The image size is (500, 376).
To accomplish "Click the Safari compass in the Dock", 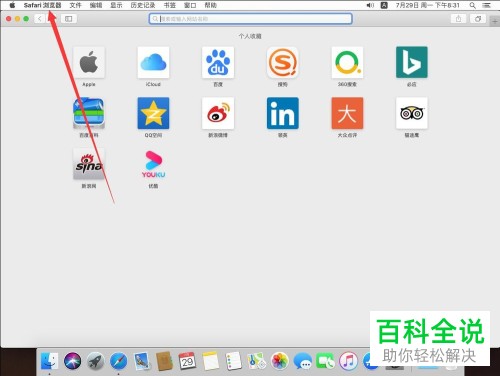I will click(x=118, y=361).
